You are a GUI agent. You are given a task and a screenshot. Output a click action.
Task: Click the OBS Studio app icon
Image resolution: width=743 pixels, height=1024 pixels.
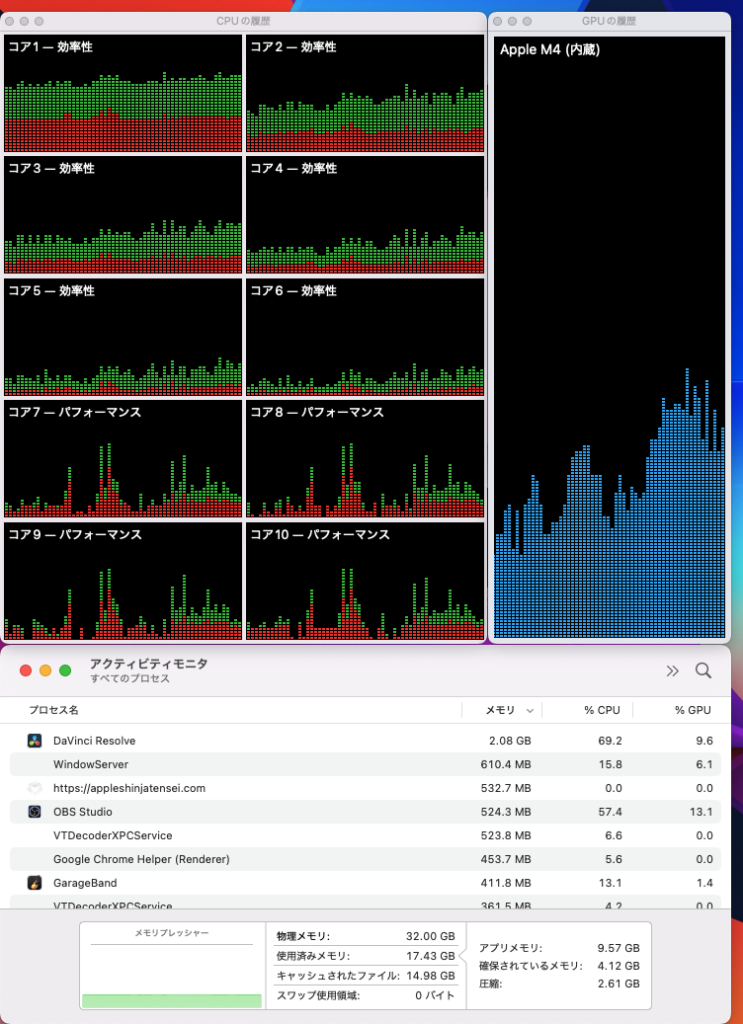click(35, 812)
